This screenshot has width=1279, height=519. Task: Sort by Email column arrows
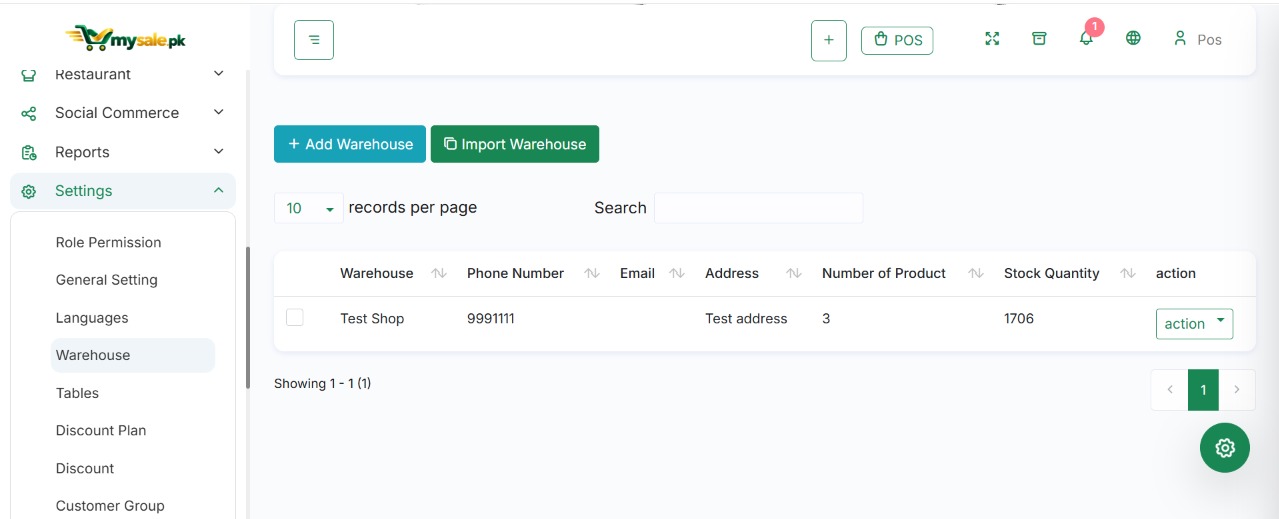677,273
